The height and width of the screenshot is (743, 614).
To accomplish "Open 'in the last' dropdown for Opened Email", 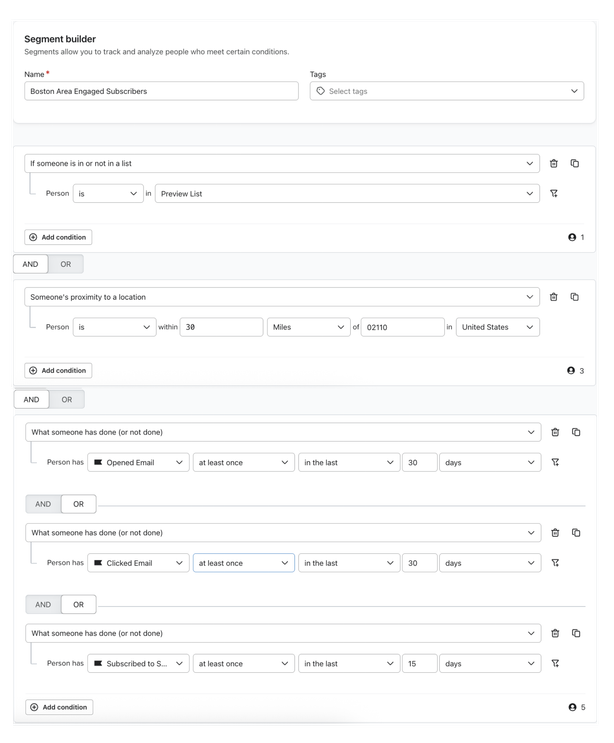I will pyautogui.click(x=349, y=462).
